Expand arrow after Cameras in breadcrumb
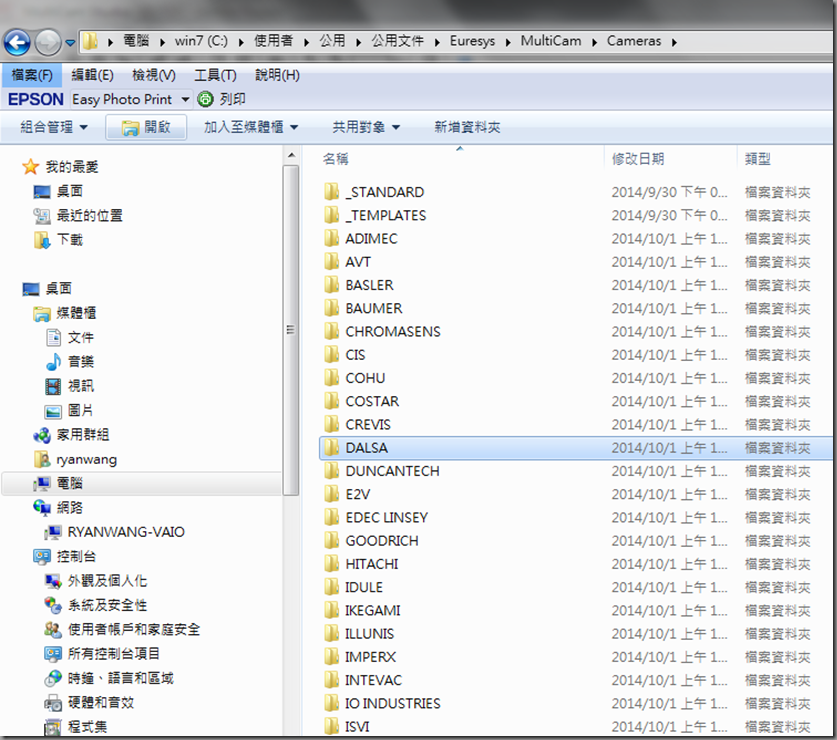 [x=674, y=42]
